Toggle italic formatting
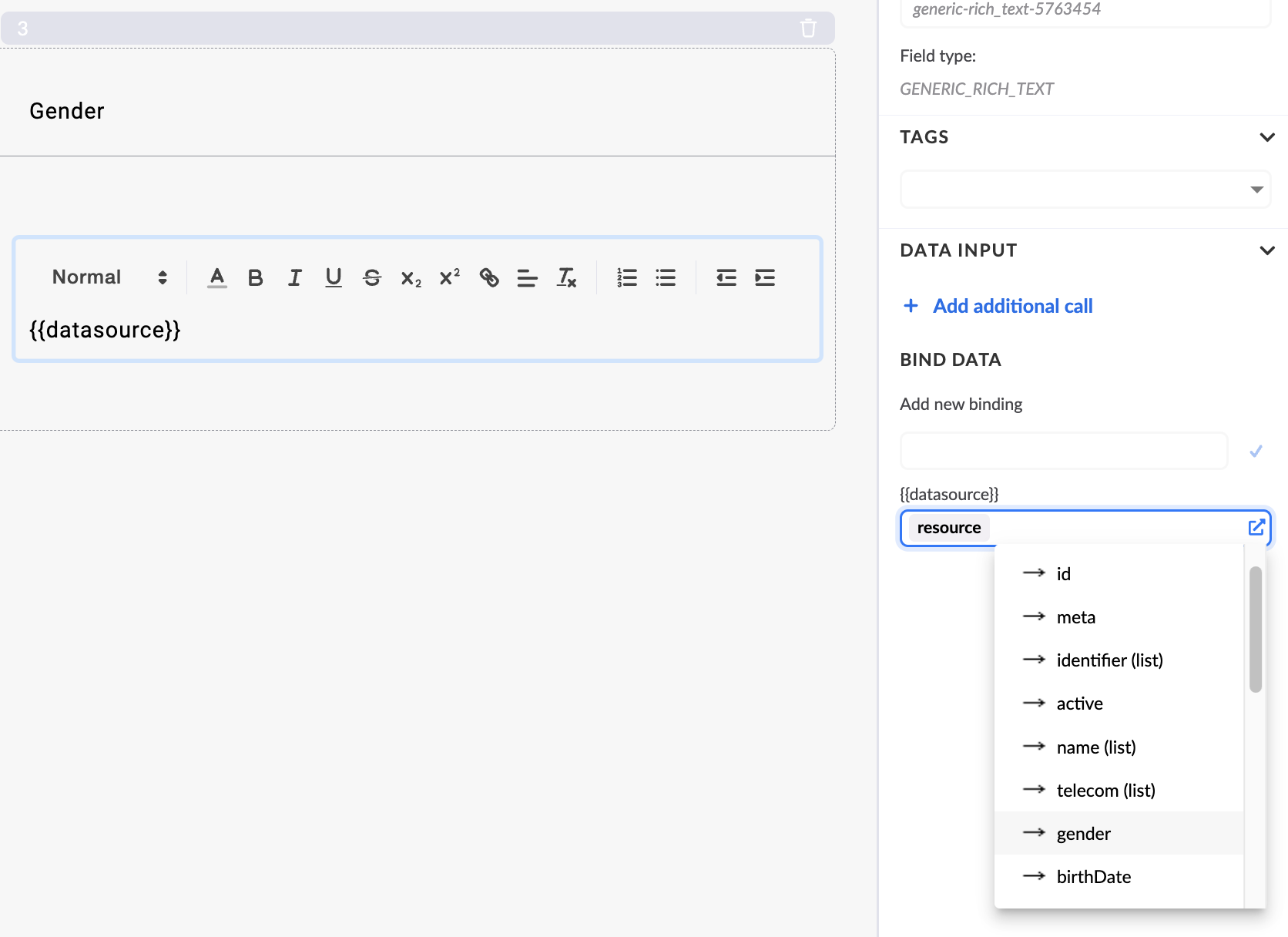Image resolution: width=1288 pixels, height=937 pixels. pyautogui.click(x=294, y=277)
